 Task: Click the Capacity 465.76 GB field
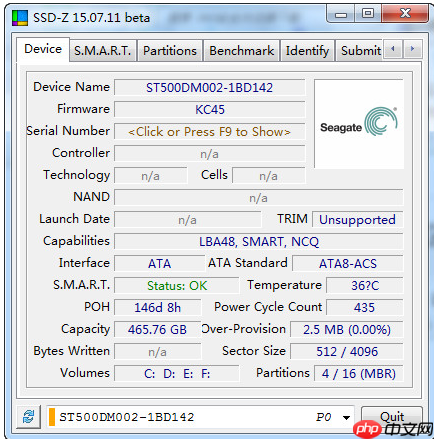pyautogui.click(x=157, y=330)
